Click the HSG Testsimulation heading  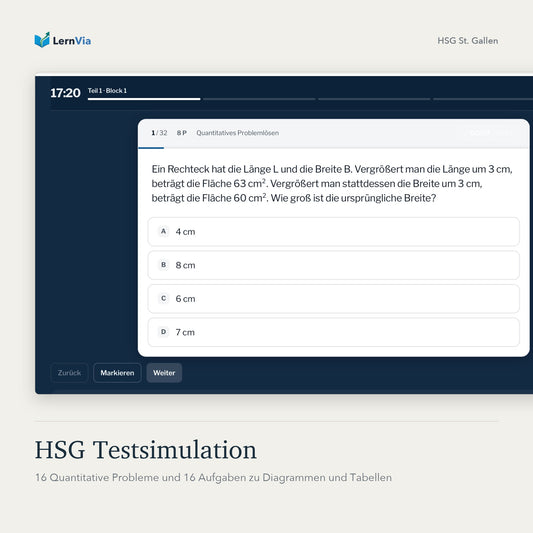146,450
